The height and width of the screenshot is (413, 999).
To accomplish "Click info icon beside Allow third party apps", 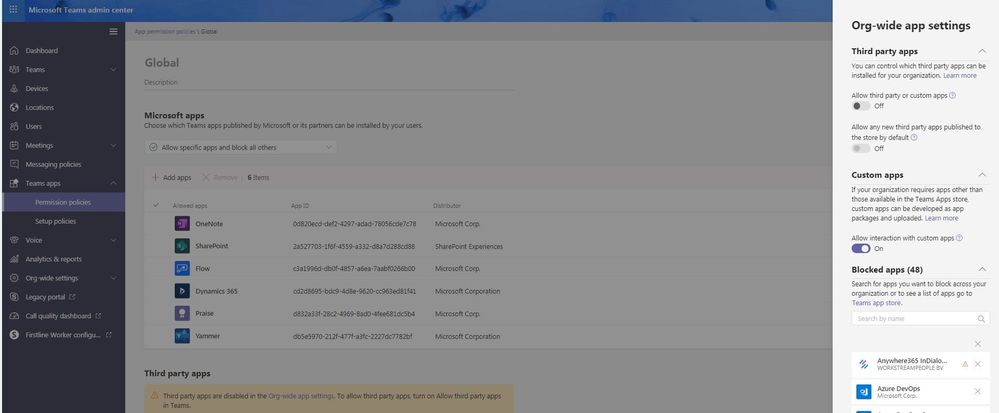I will (952, 95).
